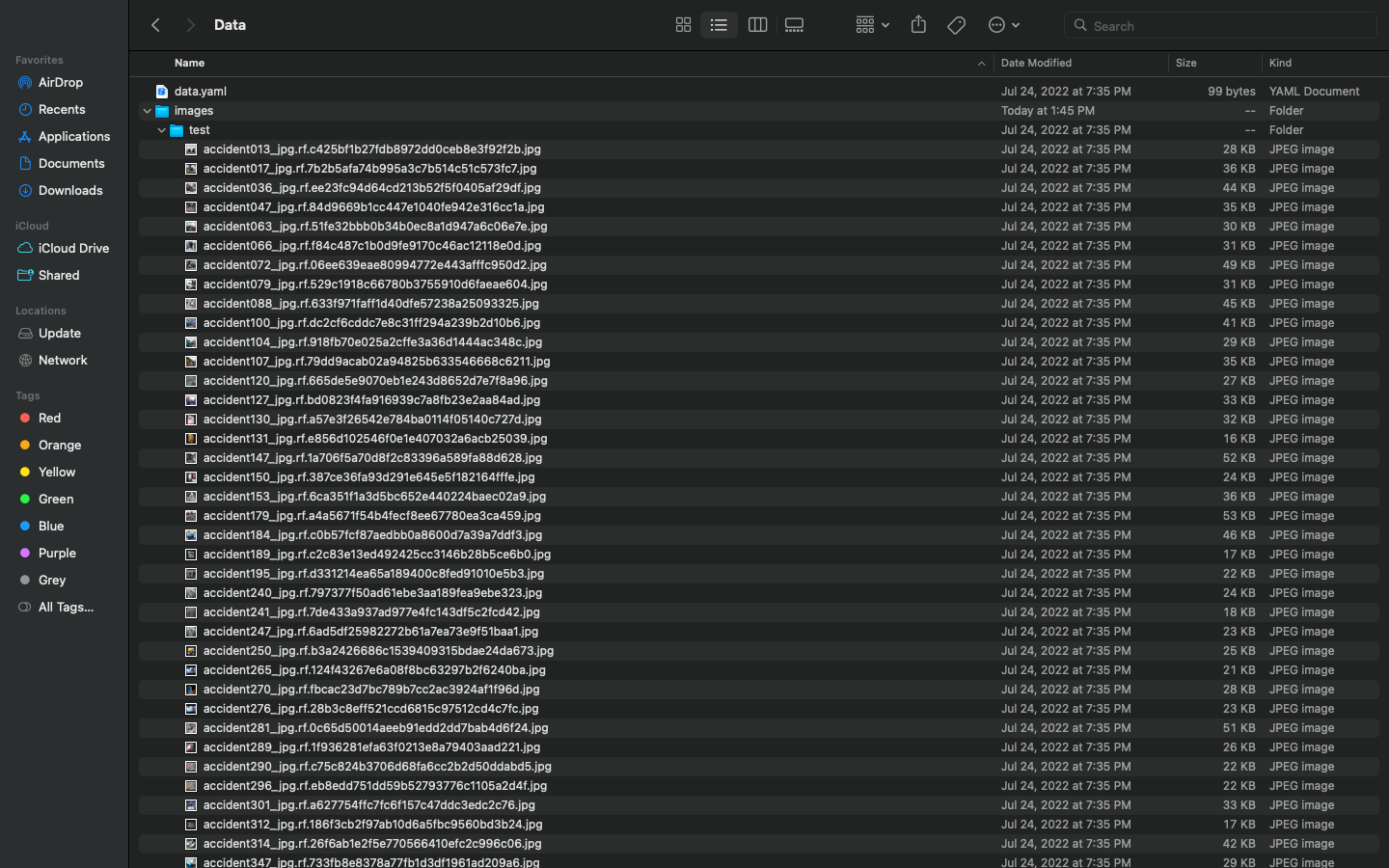
Task: Collapse the test folder
Action: click(161, 130)
